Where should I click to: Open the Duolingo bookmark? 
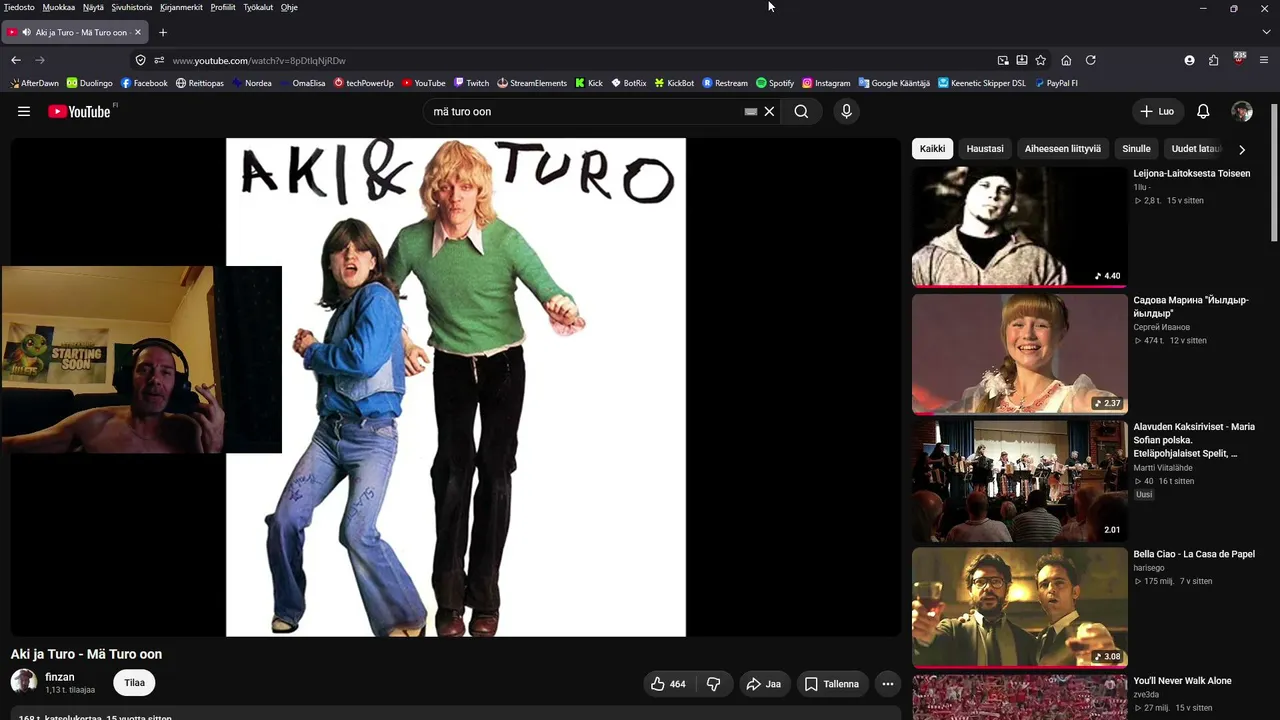coord(90,83)
